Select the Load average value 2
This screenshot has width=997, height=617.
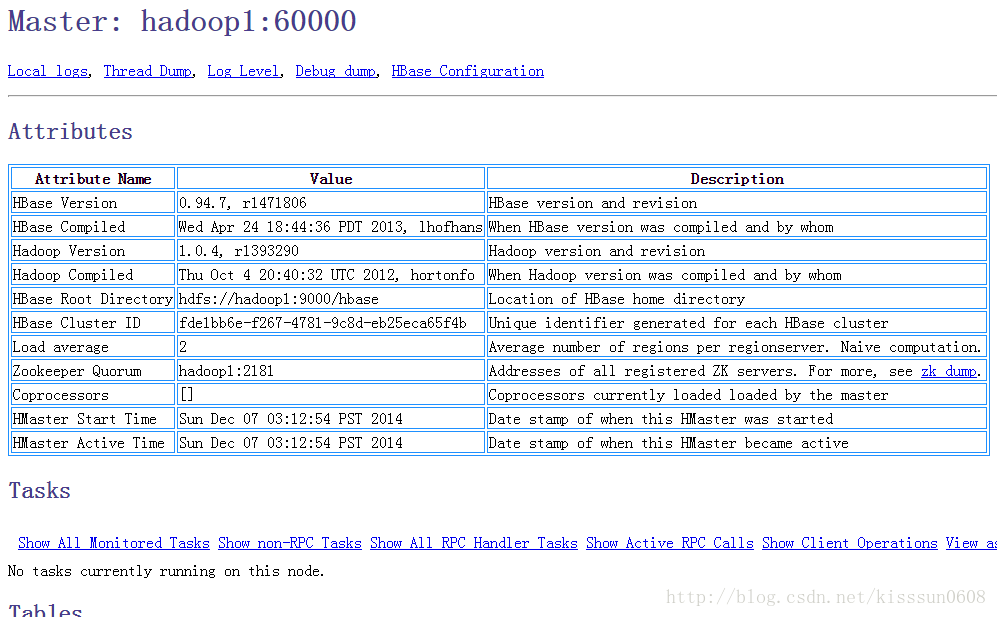331,347
